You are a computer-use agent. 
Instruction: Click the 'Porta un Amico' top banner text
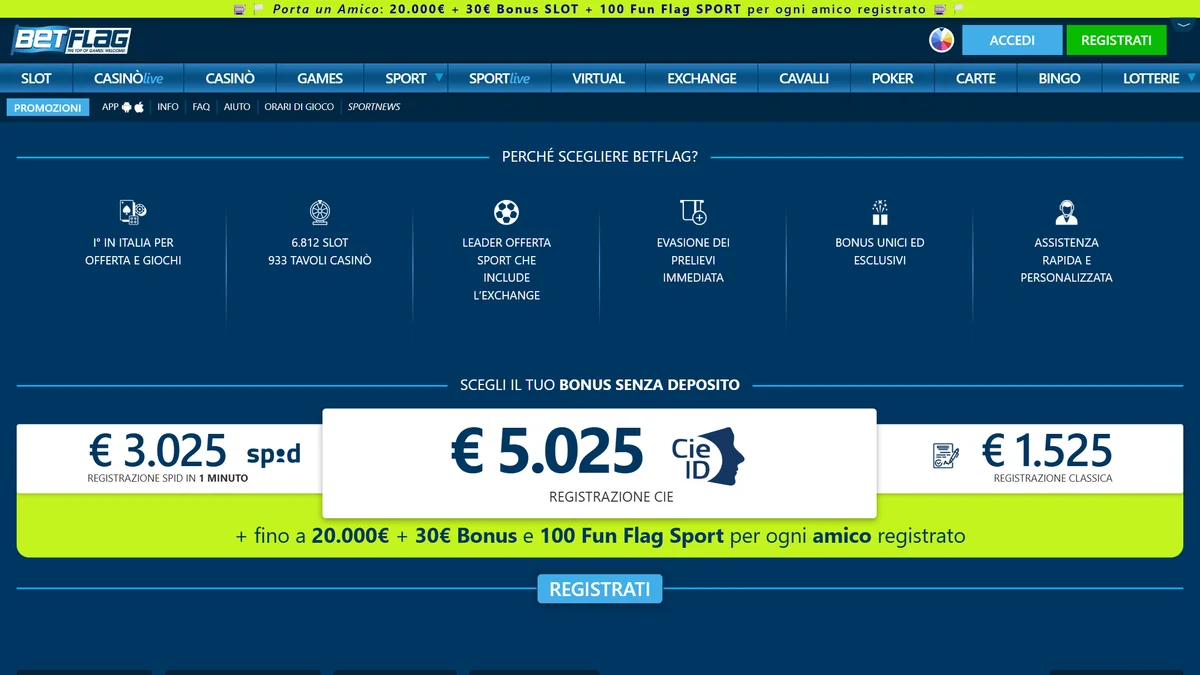(600, 9)
